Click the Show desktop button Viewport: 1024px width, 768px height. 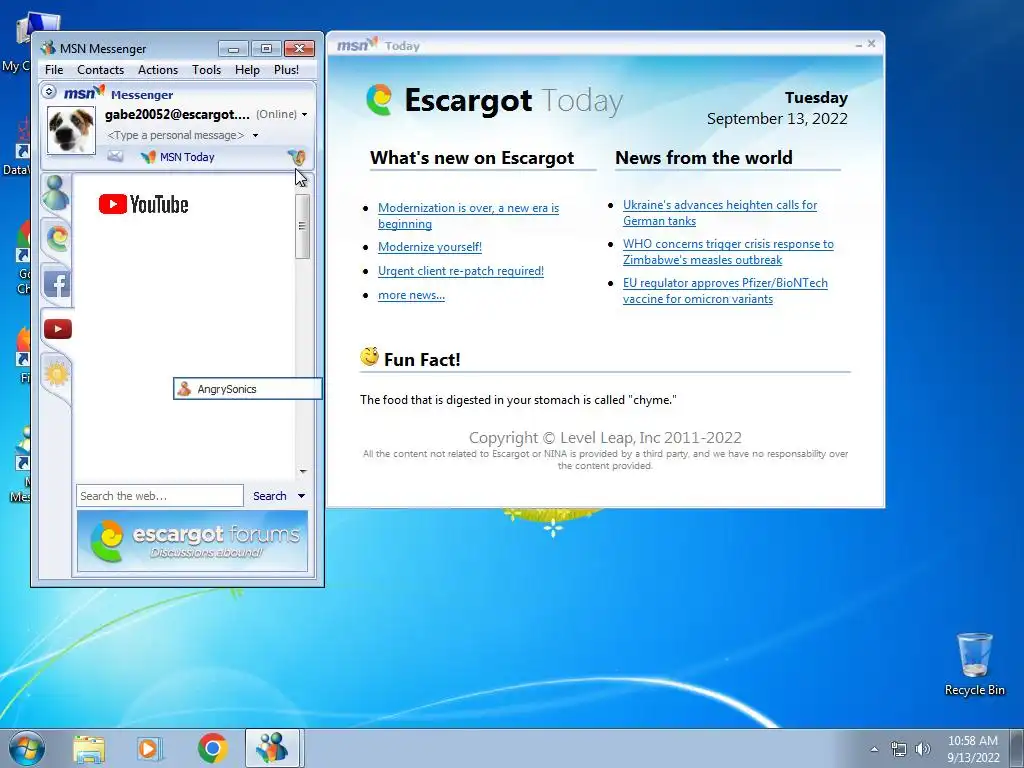1017,748
